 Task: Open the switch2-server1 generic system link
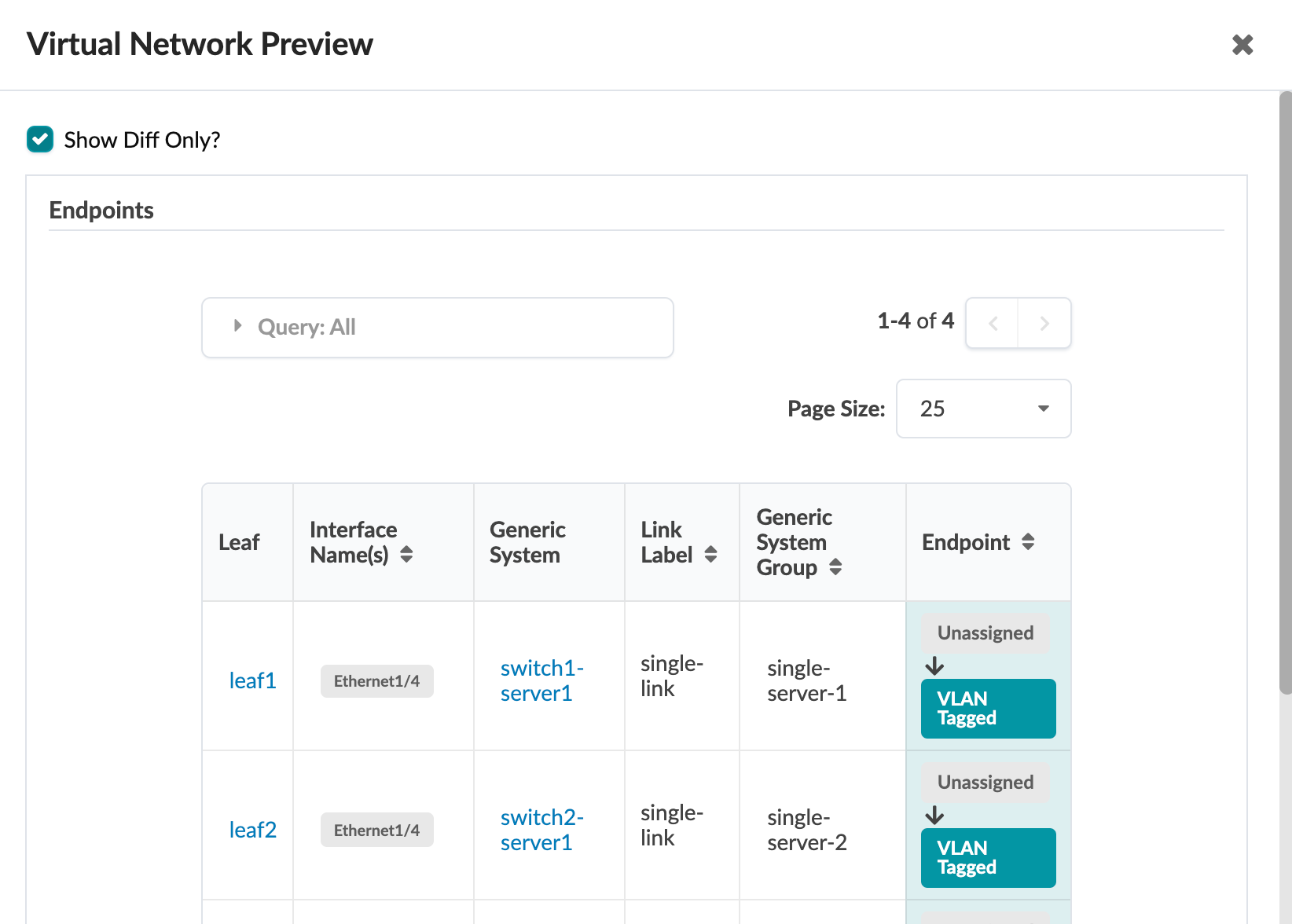[x=541, y=830]
